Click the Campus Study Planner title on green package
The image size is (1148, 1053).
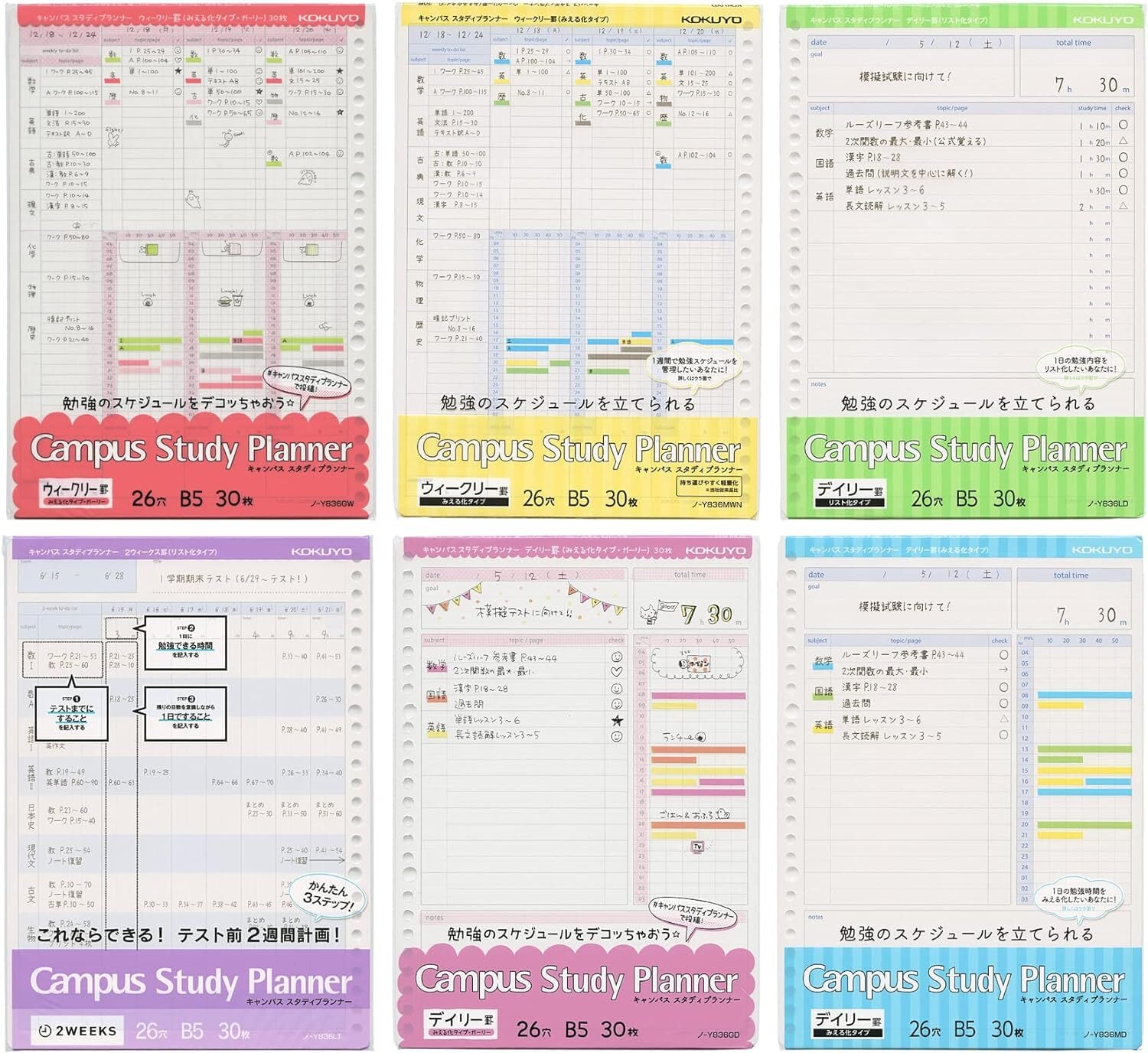pos(966,449)
